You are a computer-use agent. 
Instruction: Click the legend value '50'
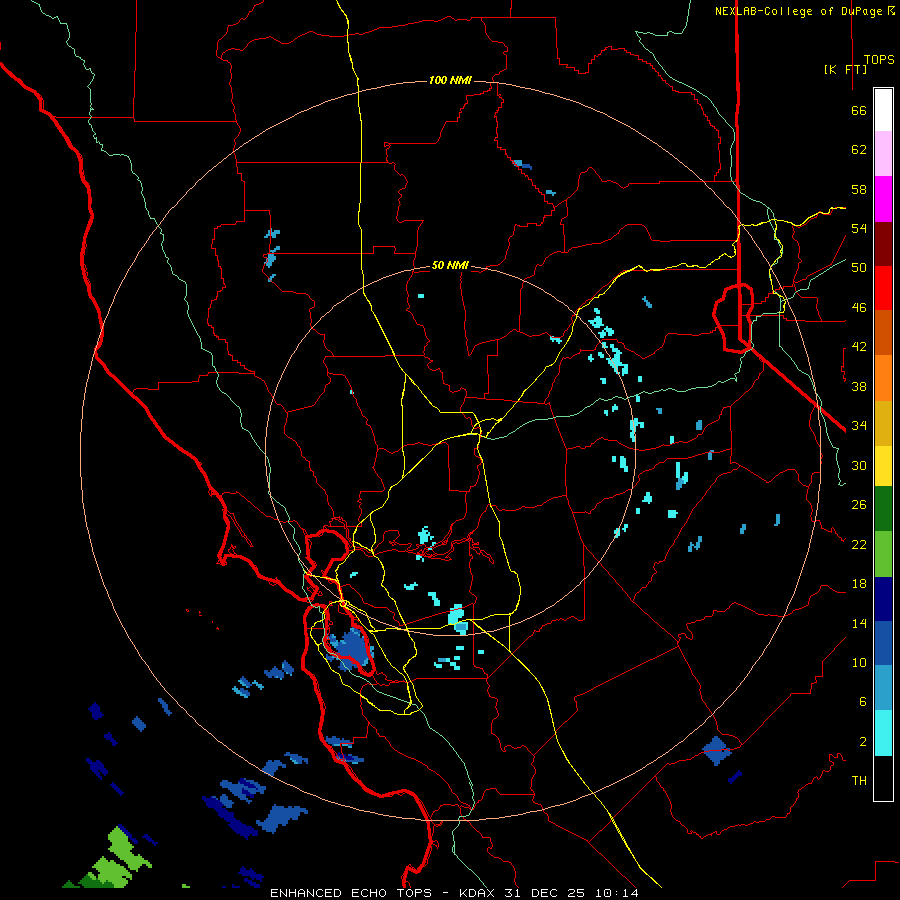[859, 268]
